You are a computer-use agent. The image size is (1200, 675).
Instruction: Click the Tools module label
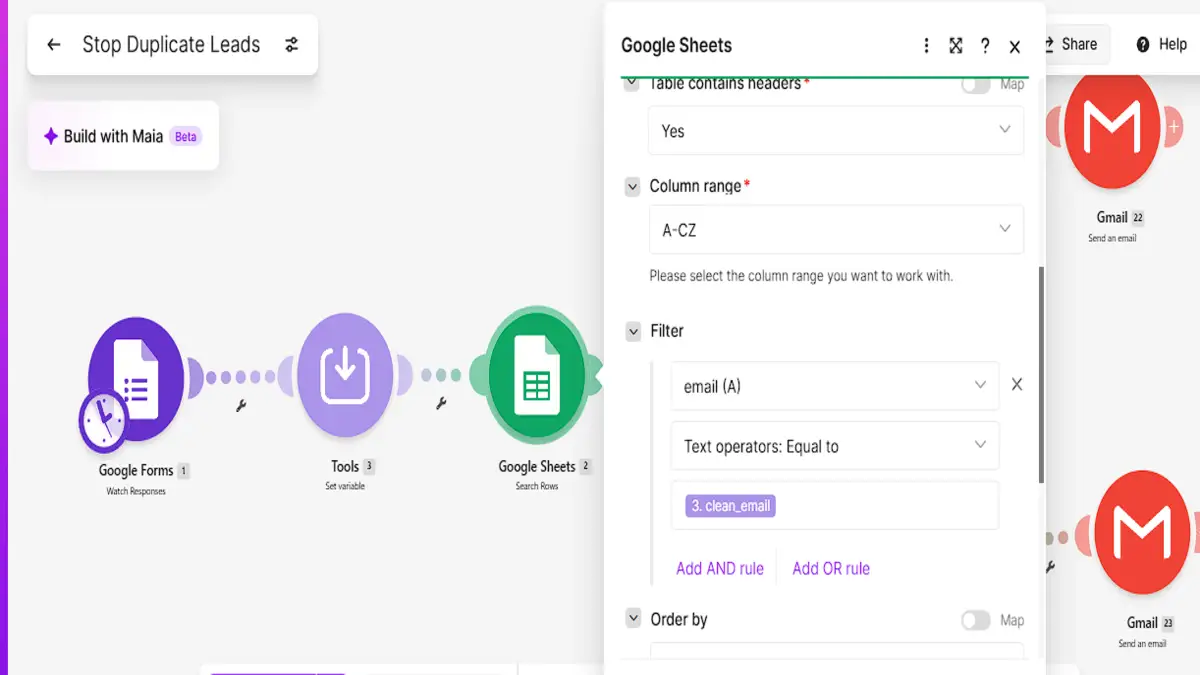[345, 466]
